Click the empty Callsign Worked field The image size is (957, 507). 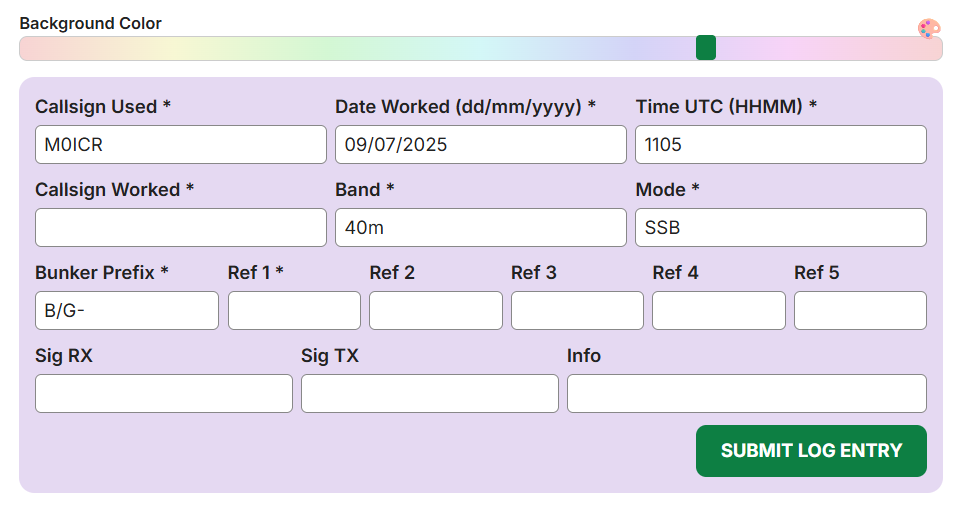click(180, 228)
